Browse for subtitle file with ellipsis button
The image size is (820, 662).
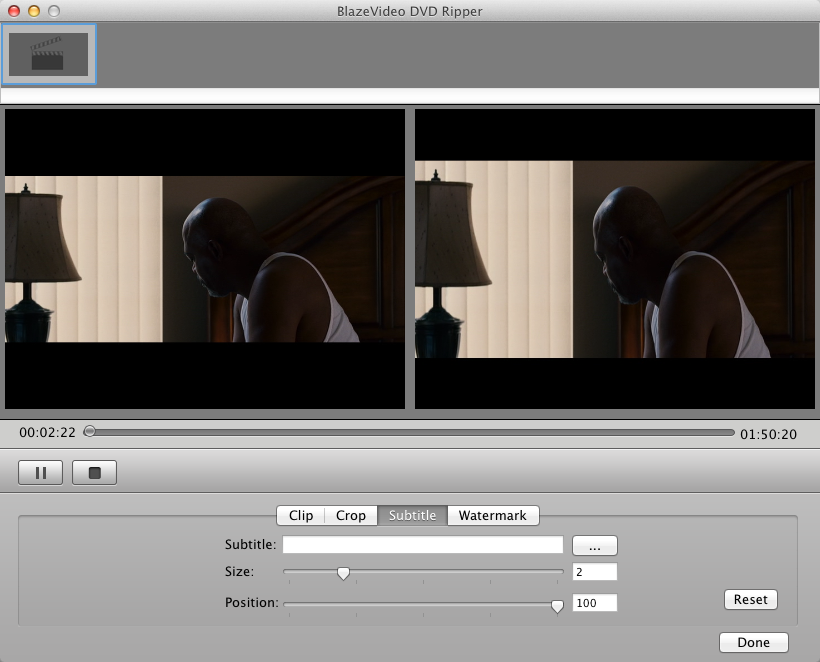pyautogui.click(x=595, y=545)
